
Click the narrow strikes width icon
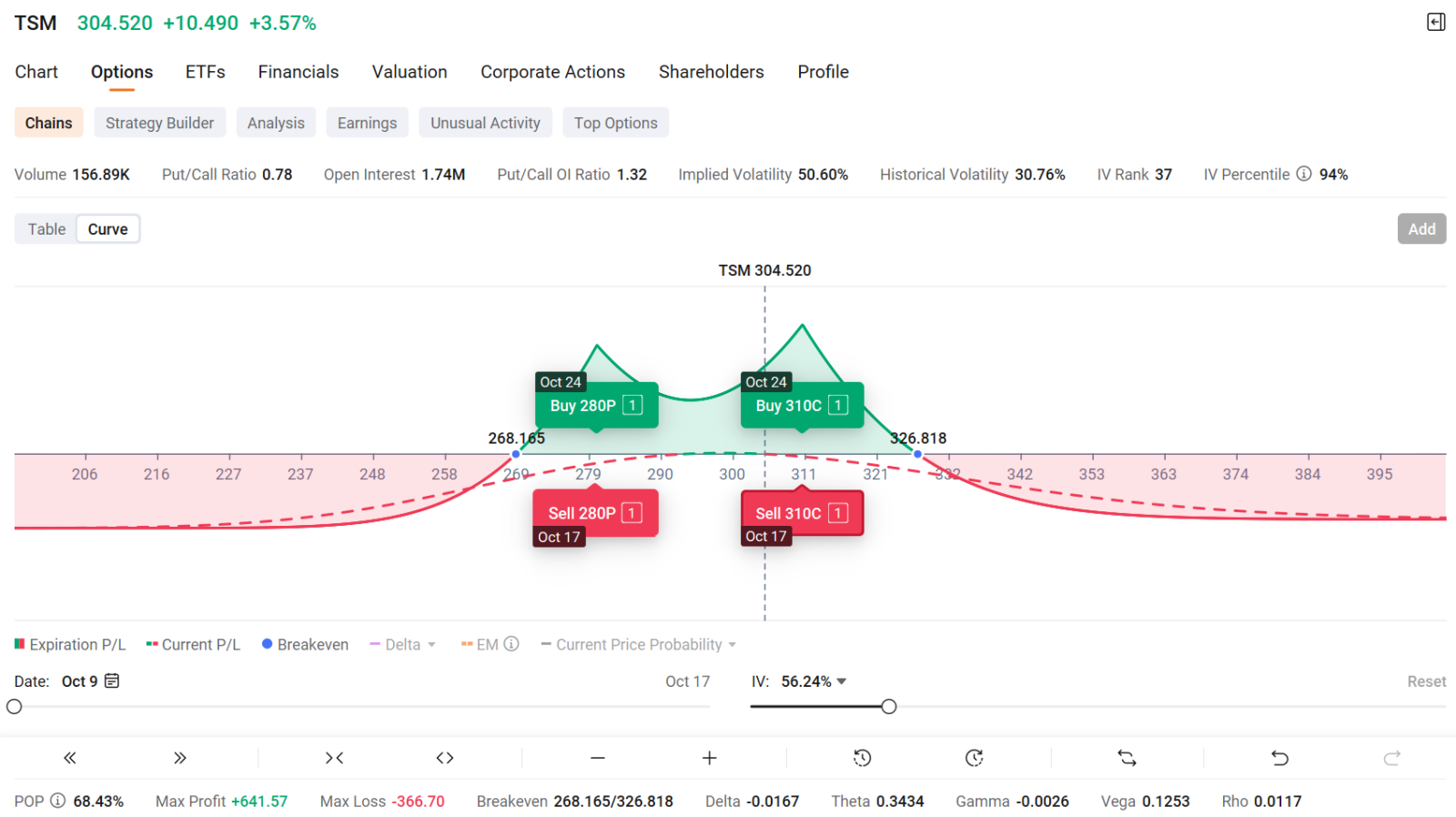tap(335, 758)
